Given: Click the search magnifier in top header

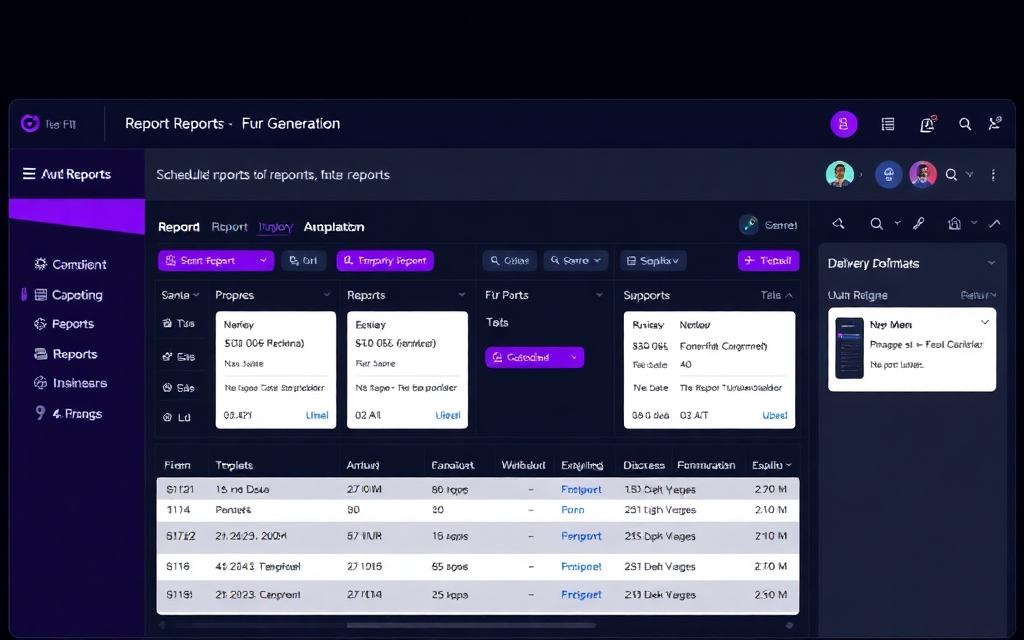Looking at the screenshot, I should click(965, 124).
